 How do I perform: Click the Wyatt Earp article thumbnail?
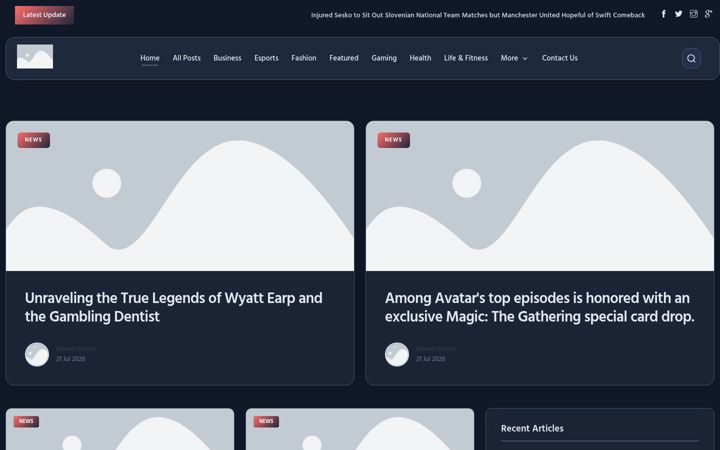pyautogui.click(x=180, y=196)
